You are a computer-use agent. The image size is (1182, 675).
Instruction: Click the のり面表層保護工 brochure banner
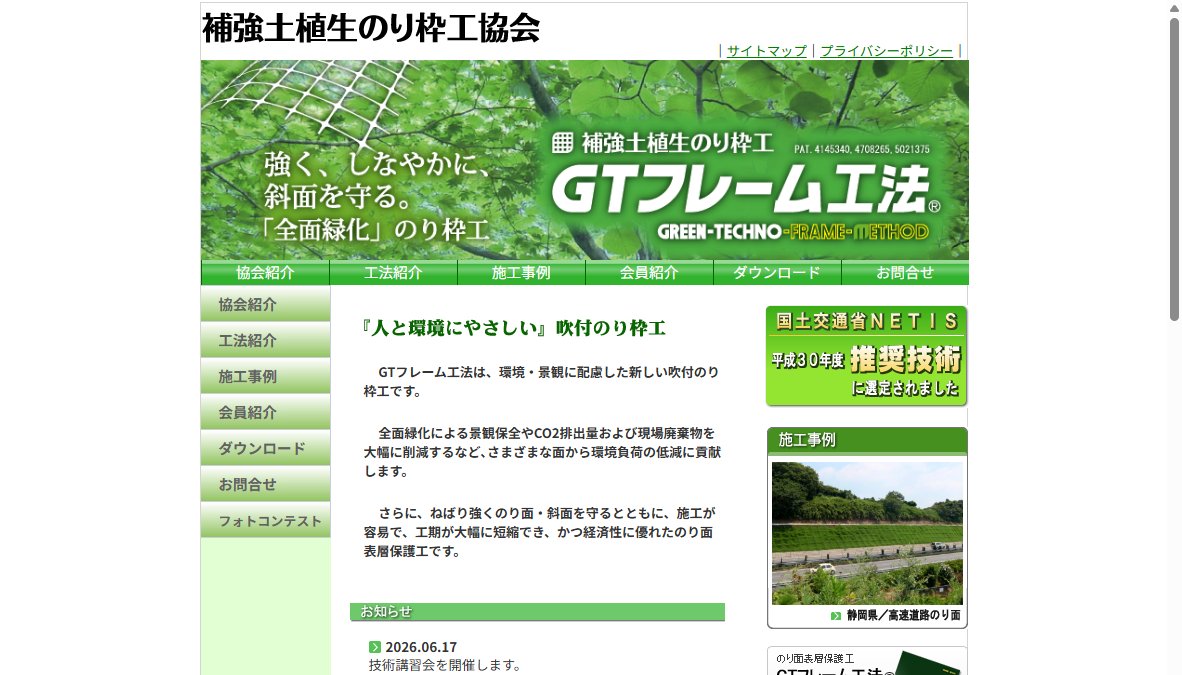867,661
